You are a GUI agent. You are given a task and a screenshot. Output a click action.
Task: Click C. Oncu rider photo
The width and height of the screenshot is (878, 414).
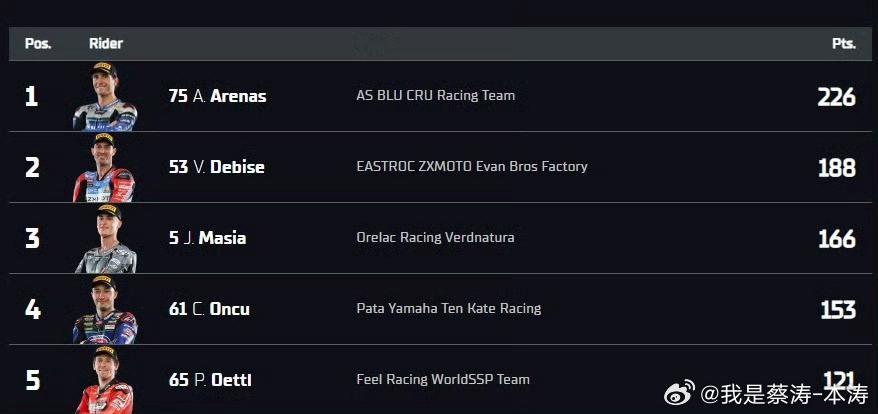(x=105, y=310)
